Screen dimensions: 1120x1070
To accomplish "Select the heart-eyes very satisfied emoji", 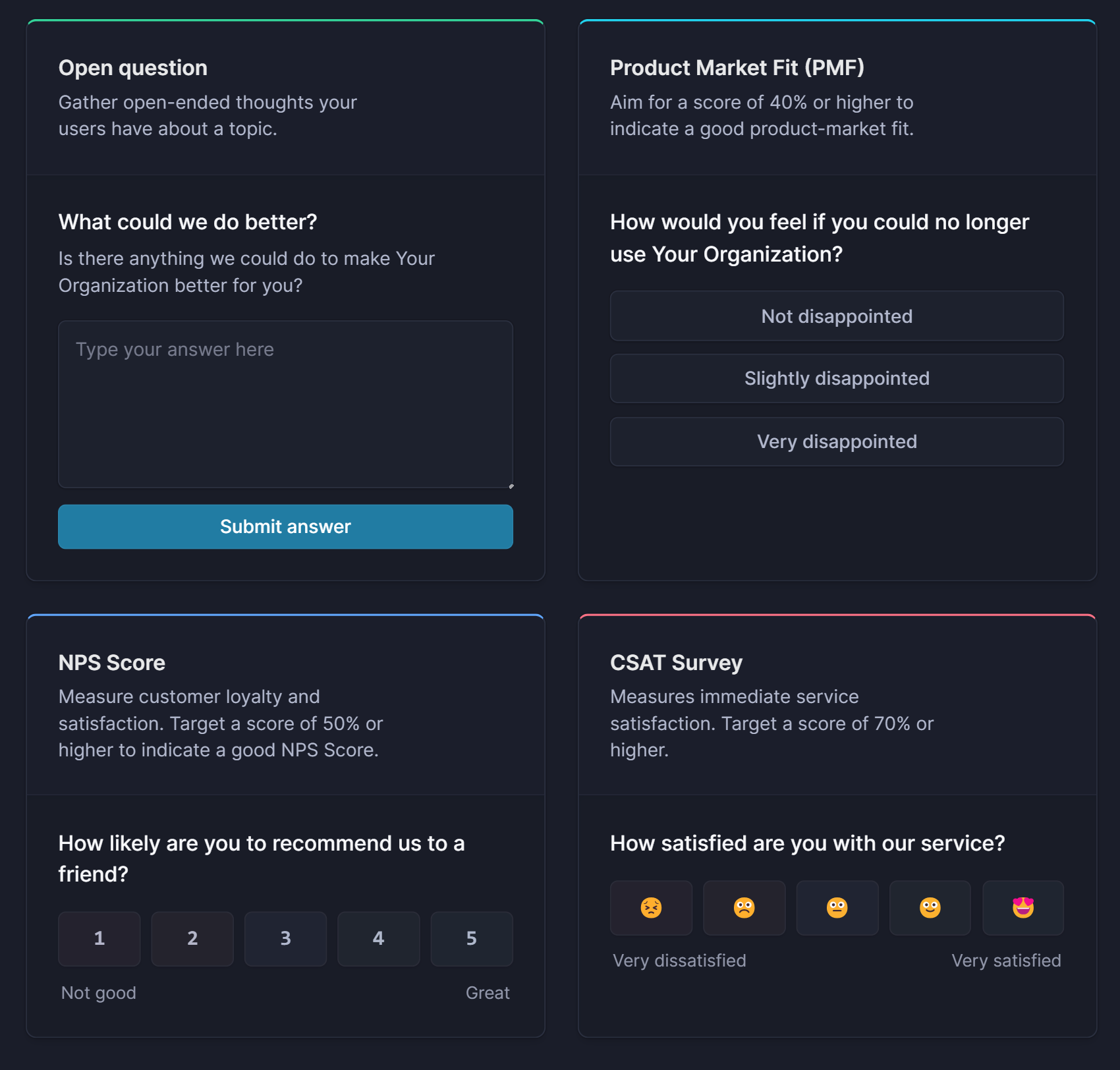I will coord(1022,908).
